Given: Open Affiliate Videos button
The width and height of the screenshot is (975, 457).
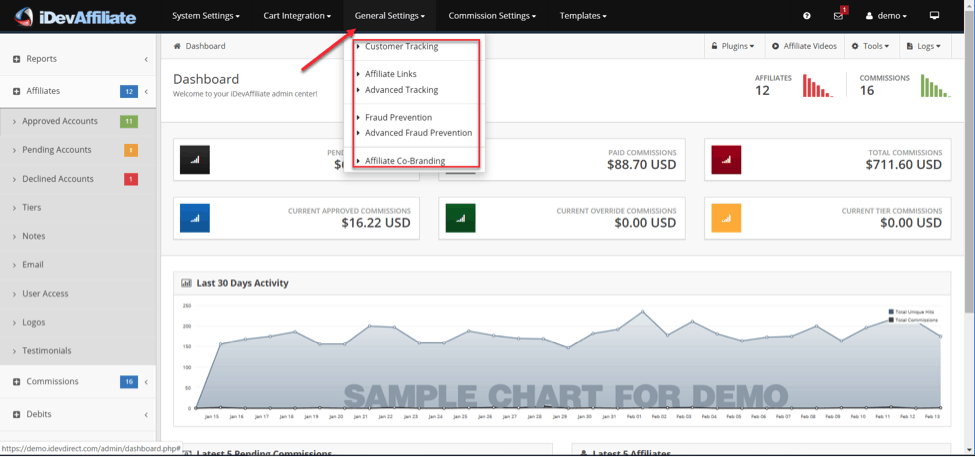Looking at the screenshot, I should [x=804, y=46].
